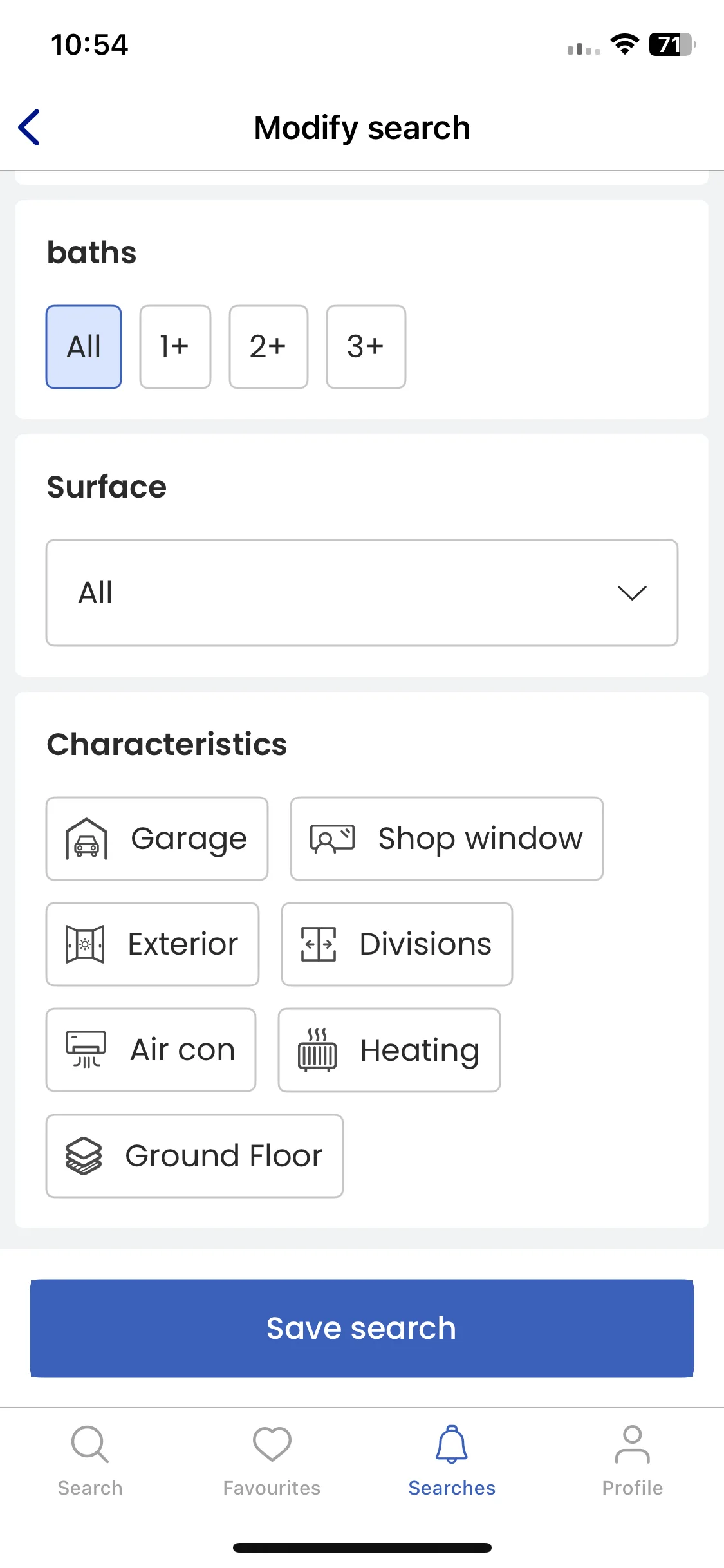Image resolution: width=724 pixels, height=1568 pixels.
Task: Tap the air conditioner icon
Action: pyautogui.click(x=86, y=1049)
